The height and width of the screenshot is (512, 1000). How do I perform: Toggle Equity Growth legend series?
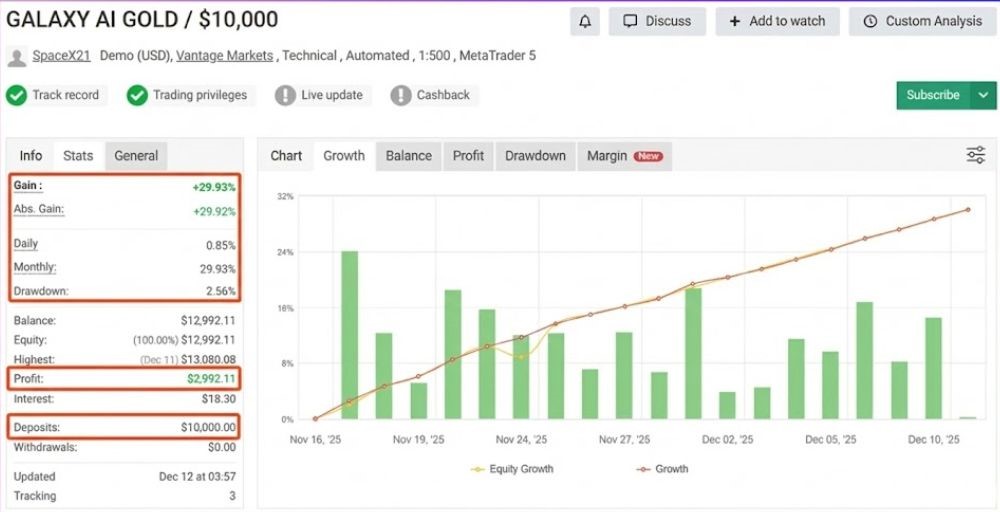(512, 469)
